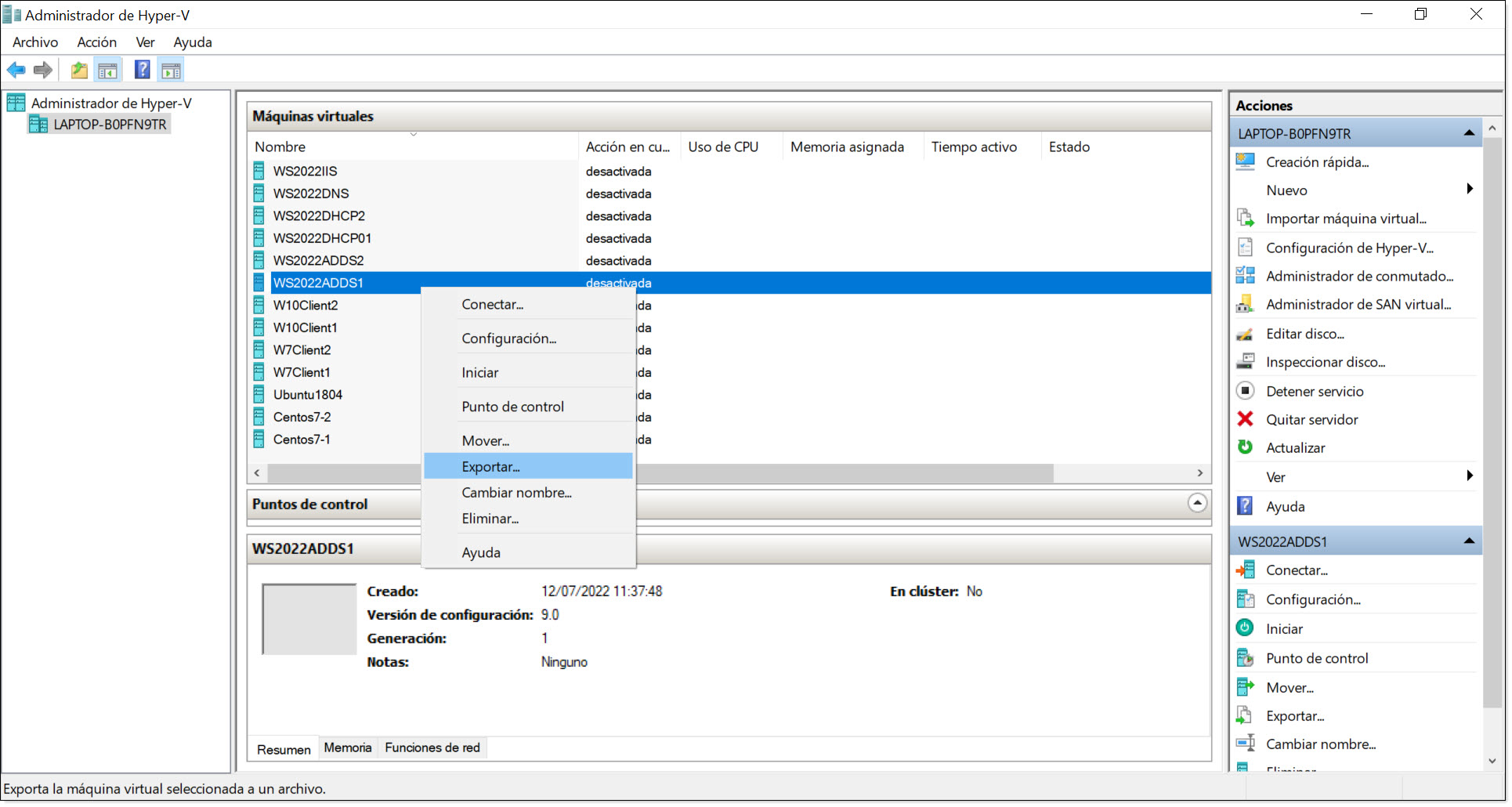The width and height of the screenshot is (1512, 807).
Task: Click Quitar servidor red X icon
Action: (1245, 419)
